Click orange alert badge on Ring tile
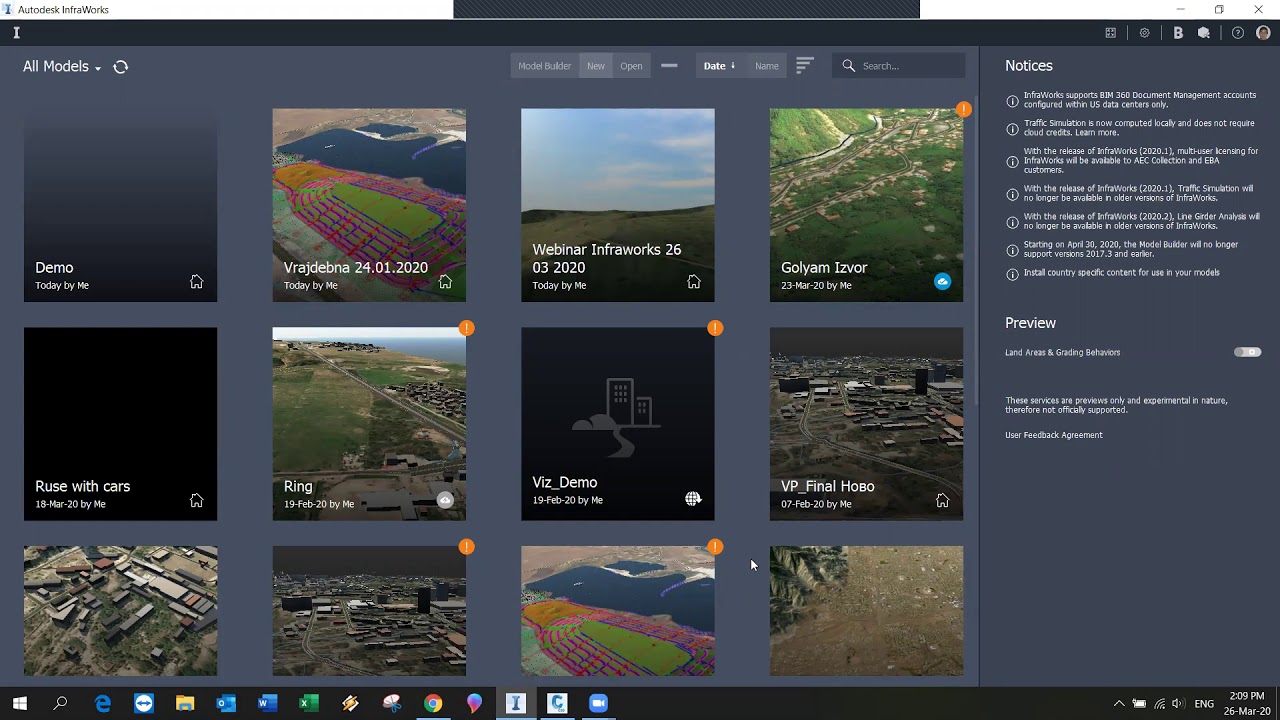This screenshot has height=720, width=1280. tap(466, 328)
